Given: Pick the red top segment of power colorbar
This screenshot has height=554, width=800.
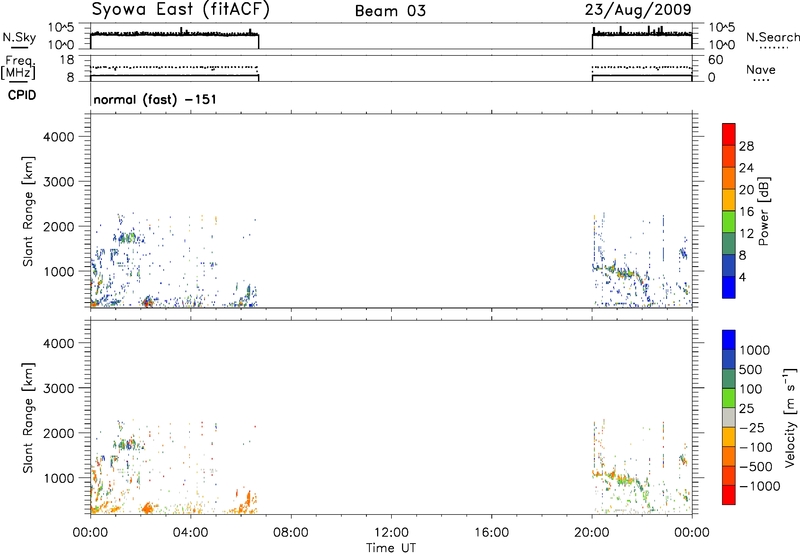Looking at the screenshot, I should 729,134.
